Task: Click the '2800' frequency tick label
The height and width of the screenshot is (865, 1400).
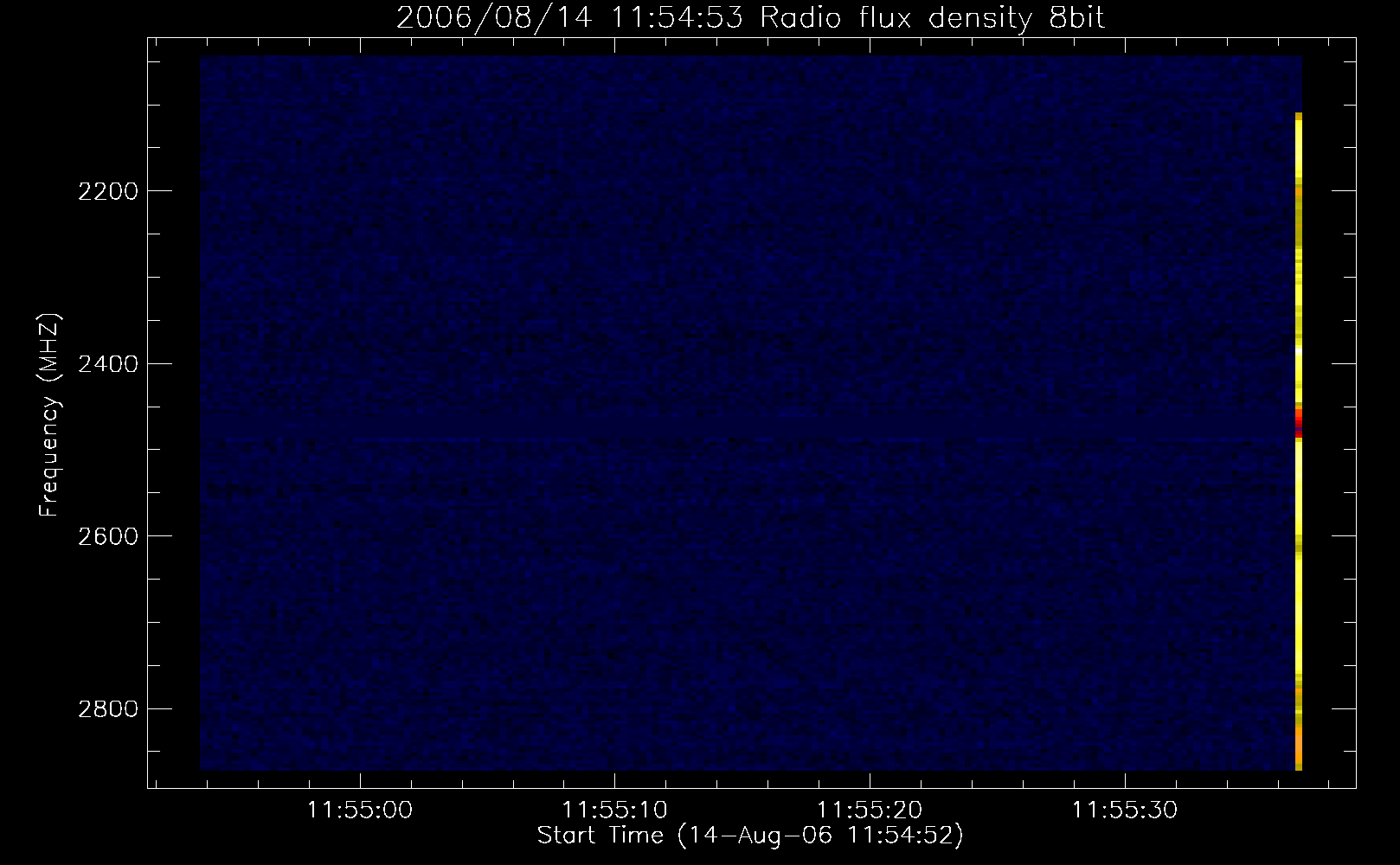Action: point(108,709)
